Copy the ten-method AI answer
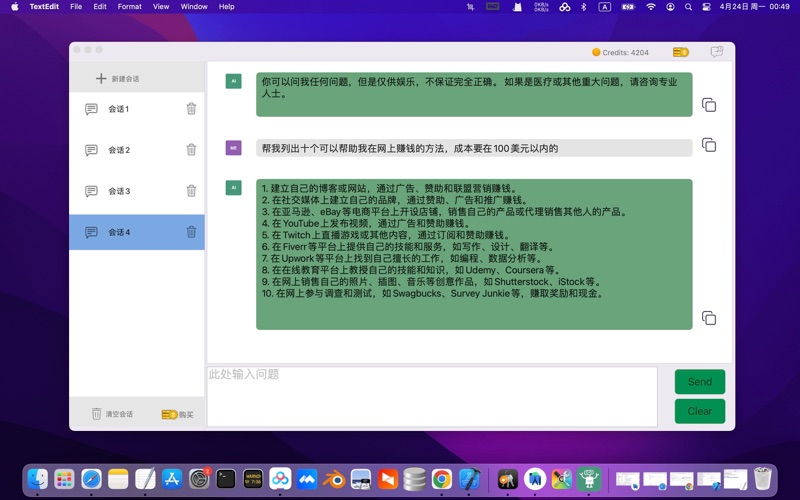Image resolution: width=800 pixels, height=500 pixels. pos(708,318)
